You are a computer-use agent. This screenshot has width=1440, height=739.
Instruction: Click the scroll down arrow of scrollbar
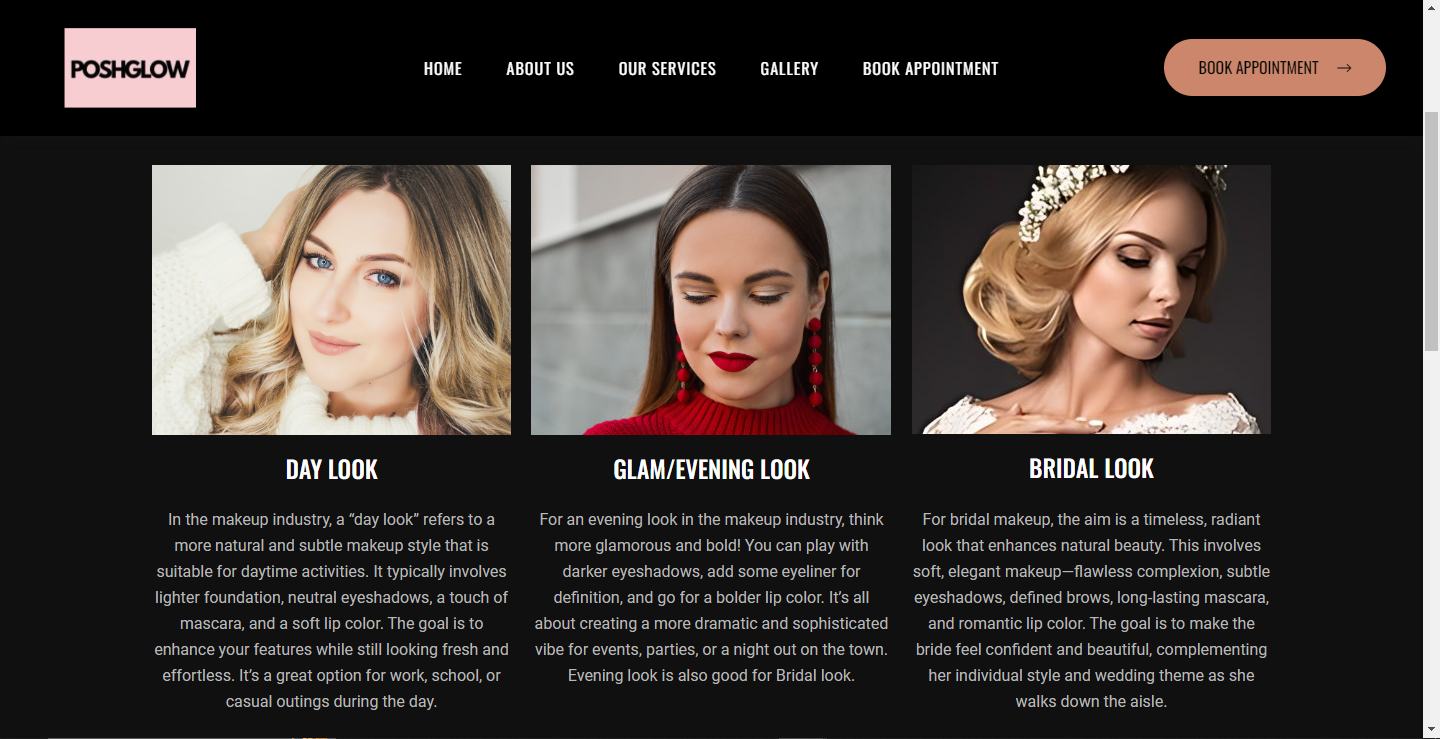point(1431,731)
